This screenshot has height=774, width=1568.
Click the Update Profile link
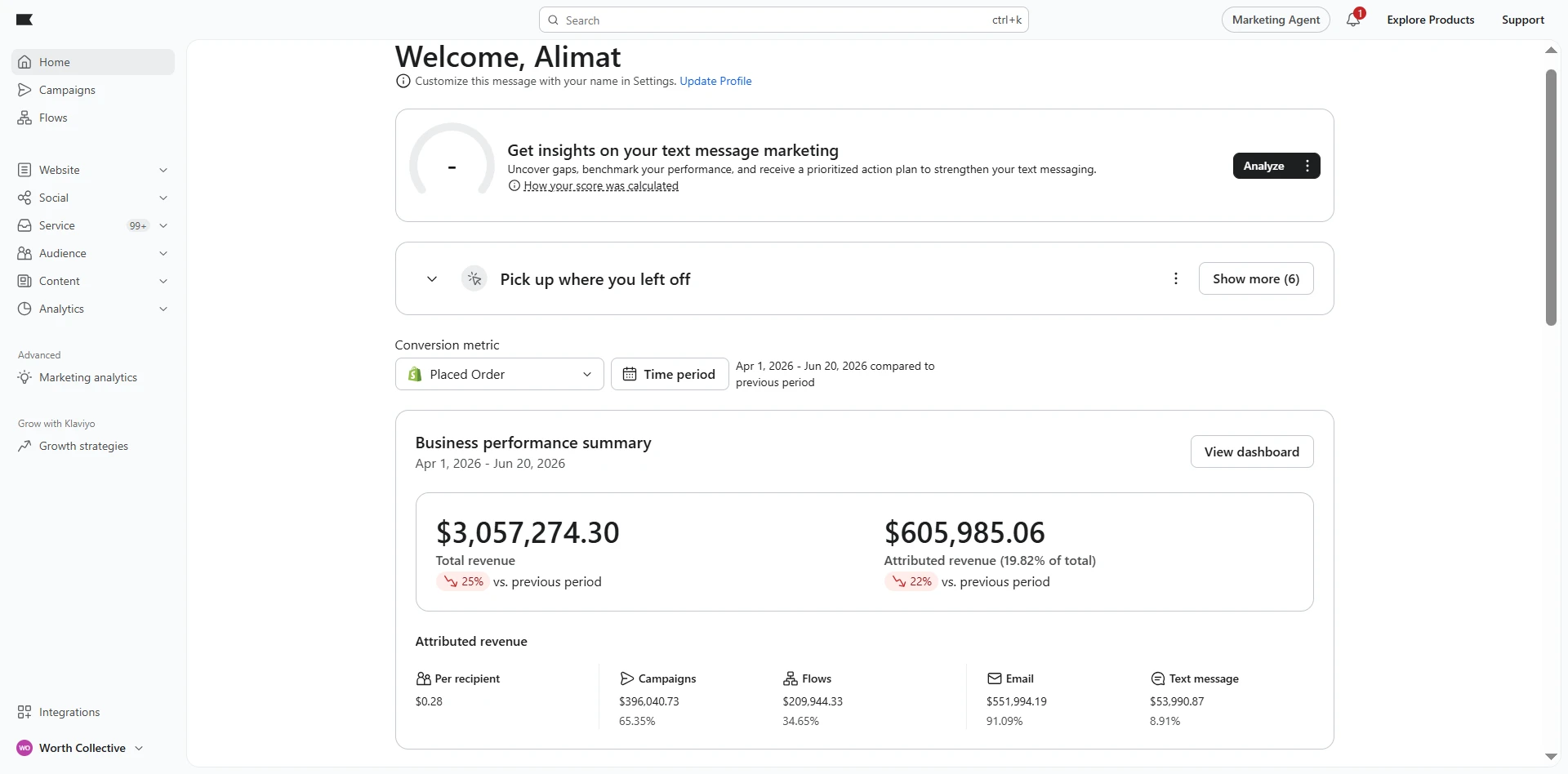(715, 81)
